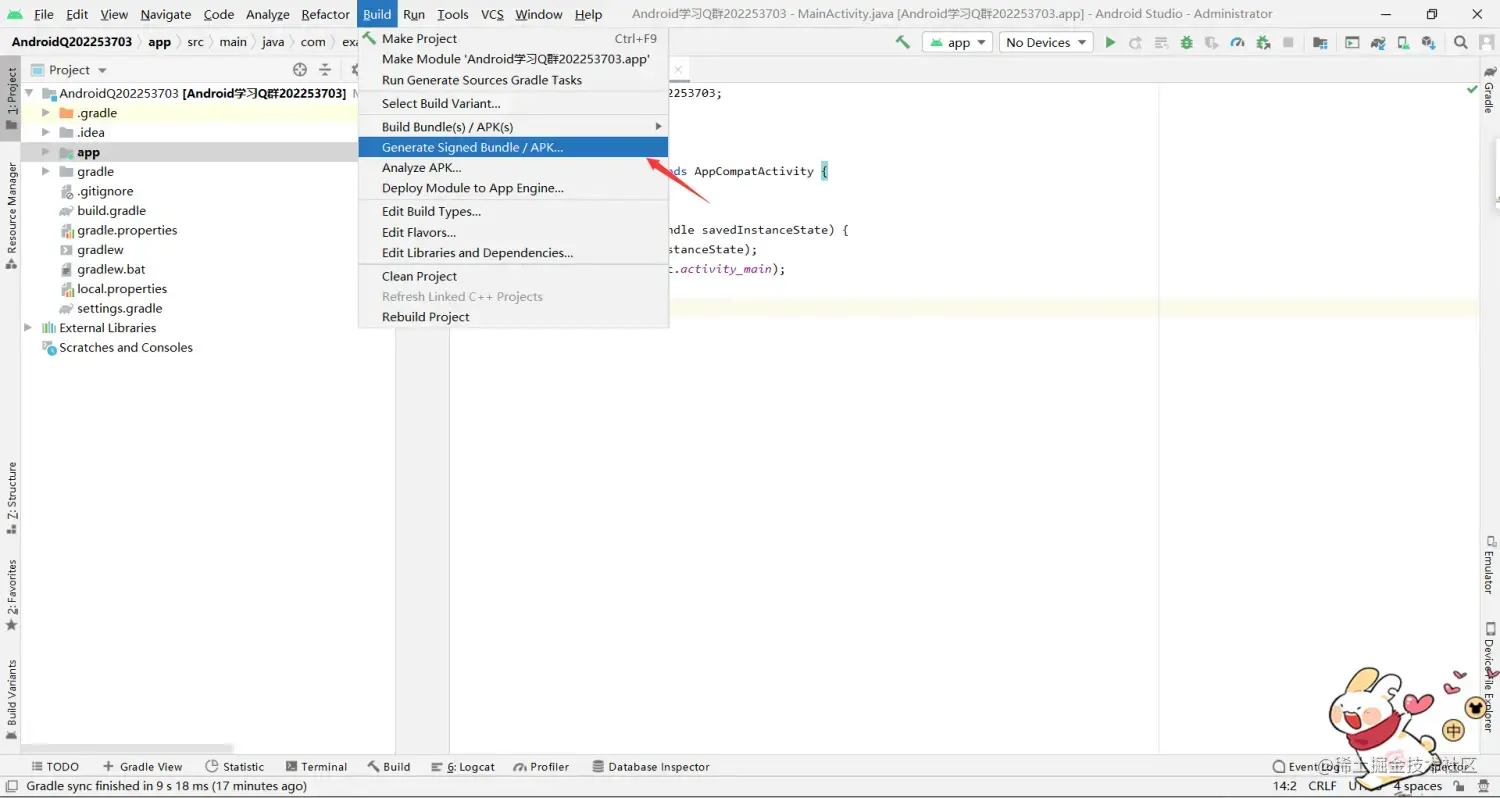The image size is (1500, 798).
Task: Open the Terminal tool window button
Action: click(316, 767)
